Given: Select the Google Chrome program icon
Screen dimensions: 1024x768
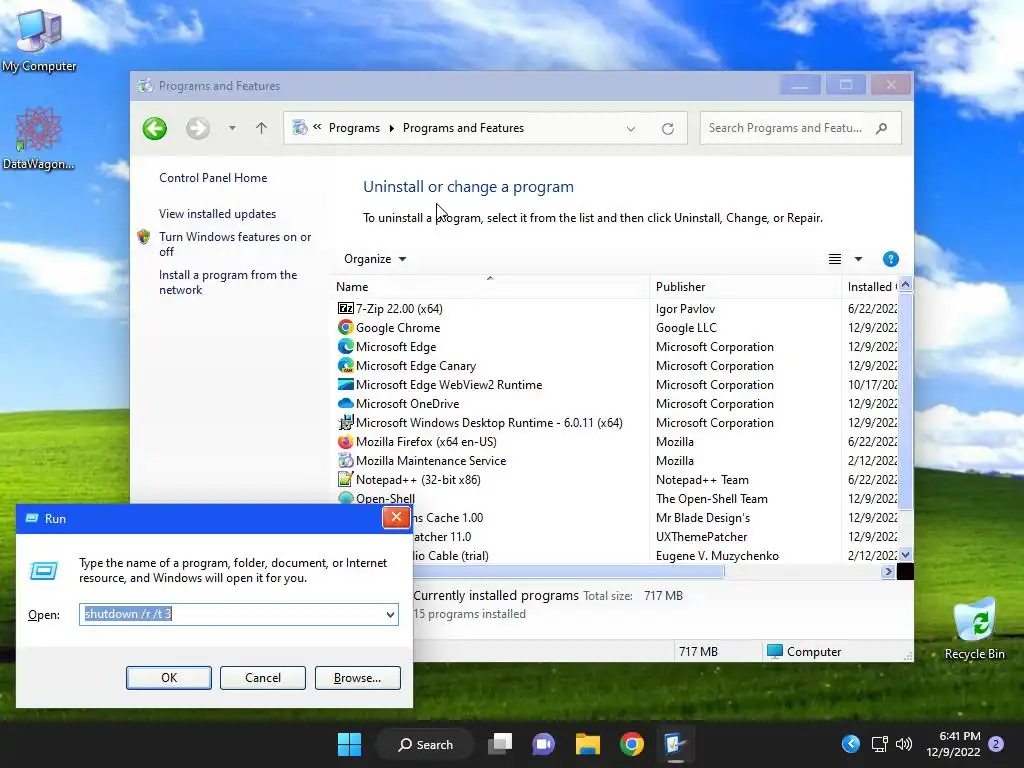Looking at the screenshot, I should (345, 327).
